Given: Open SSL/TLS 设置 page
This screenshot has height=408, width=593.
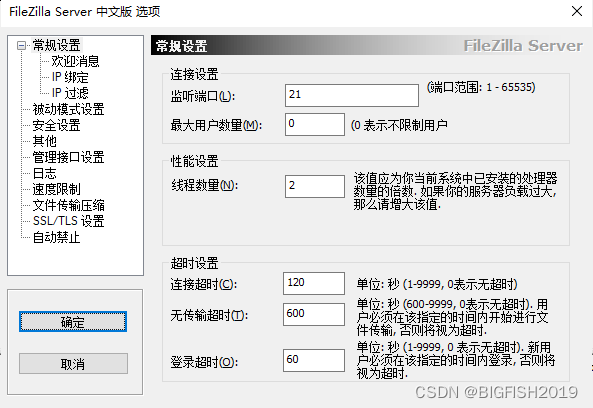Looking at the screenshot, I should (x=68, y=221).
